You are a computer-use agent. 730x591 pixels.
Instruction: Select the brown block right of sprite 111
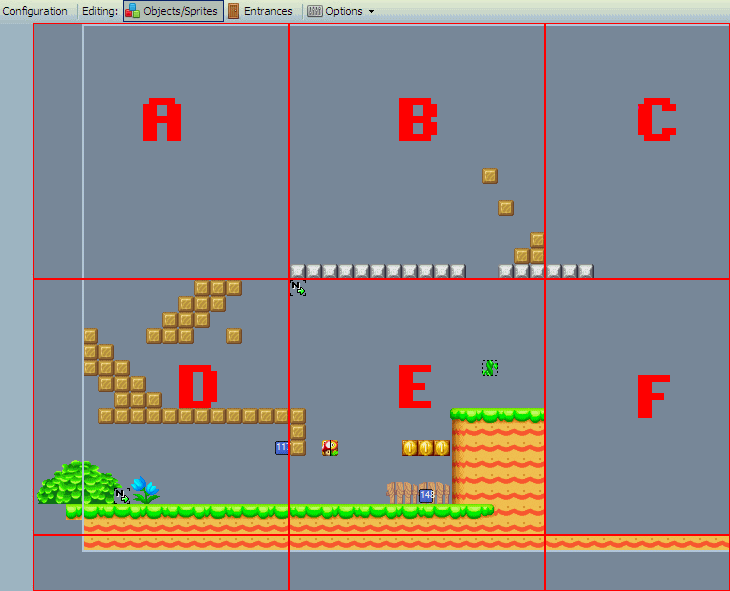tap(298, 448)
